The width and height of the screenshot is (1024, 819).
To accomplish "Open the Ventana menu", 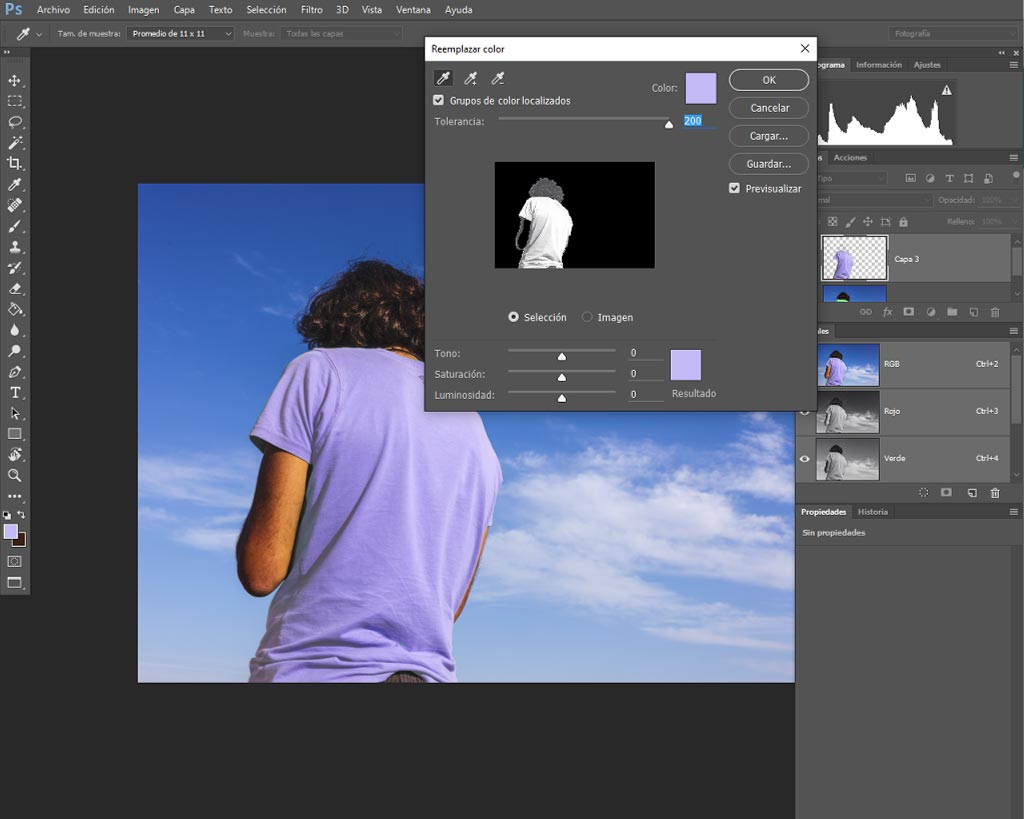I will tap(413, 10).
